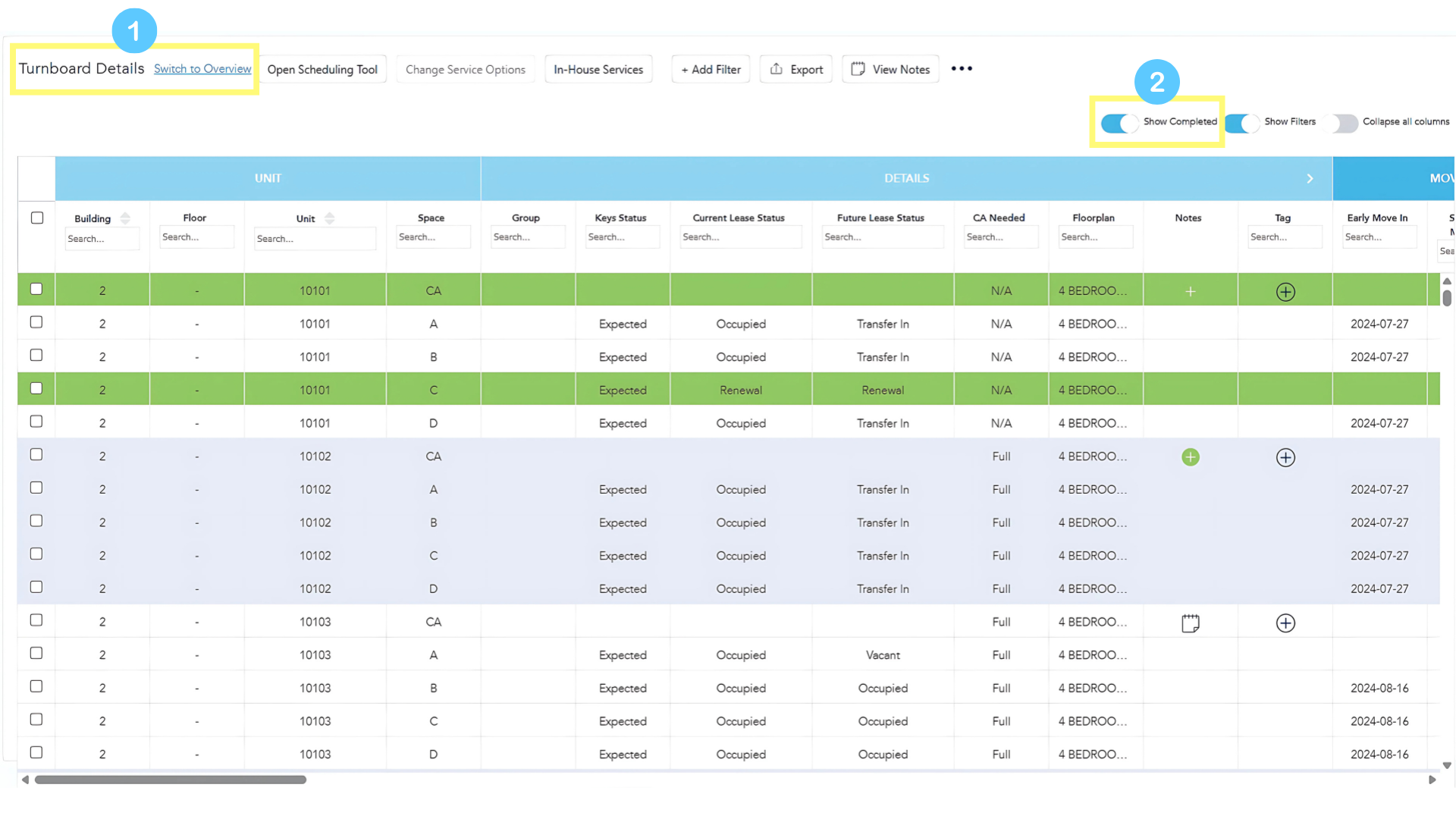Click tag plus icon for unit 10103 CA
The width and height of the screenshot is (1456, 819).
[1285, 623]
